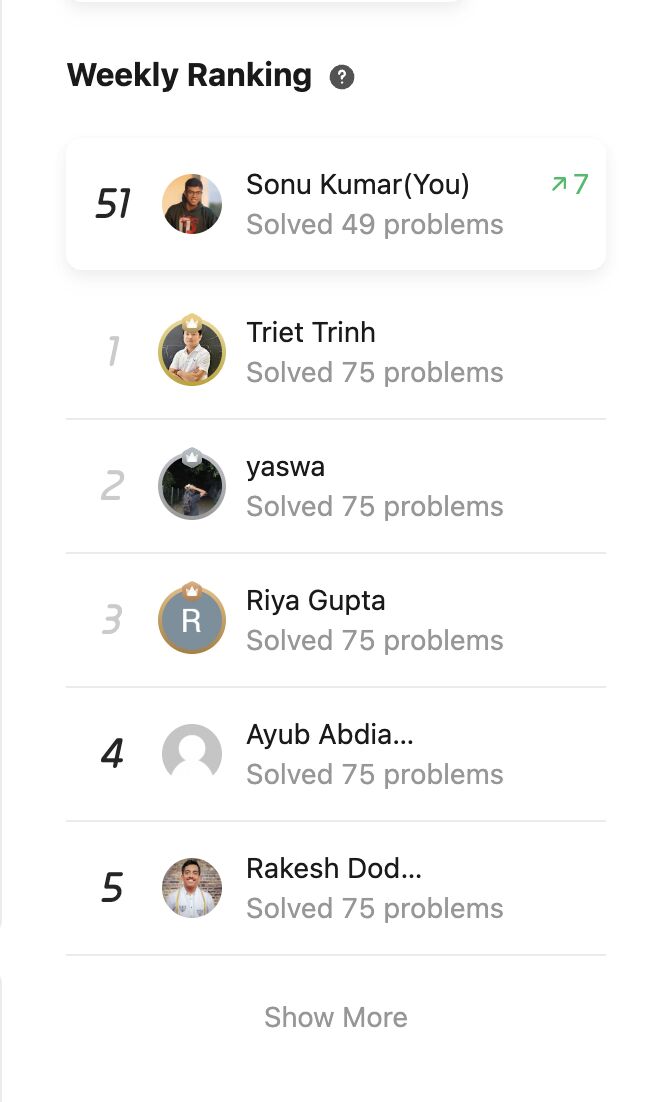Open Riya Gupta's R letter avatar
The width and height of the screenshot is (666, 1102).
(192, 618)
